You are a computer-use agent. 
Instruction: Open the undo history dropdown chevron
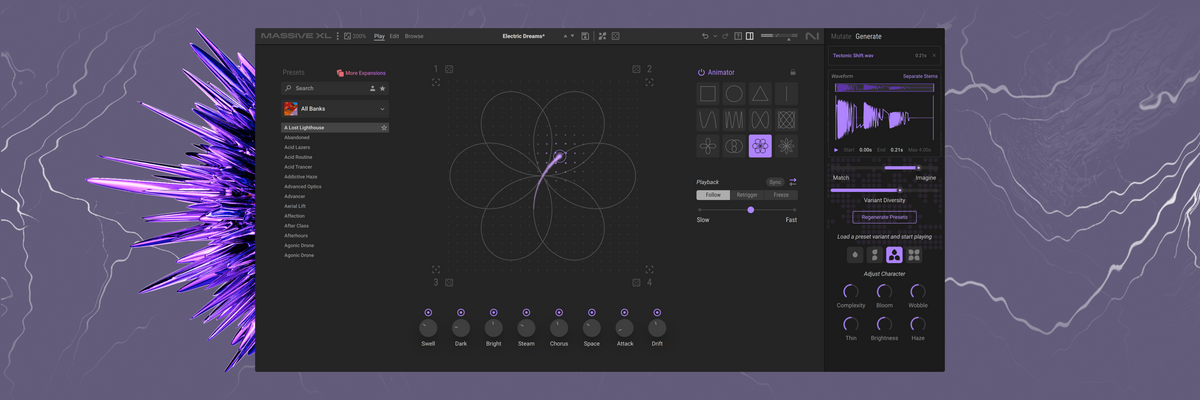click(714, 36)
